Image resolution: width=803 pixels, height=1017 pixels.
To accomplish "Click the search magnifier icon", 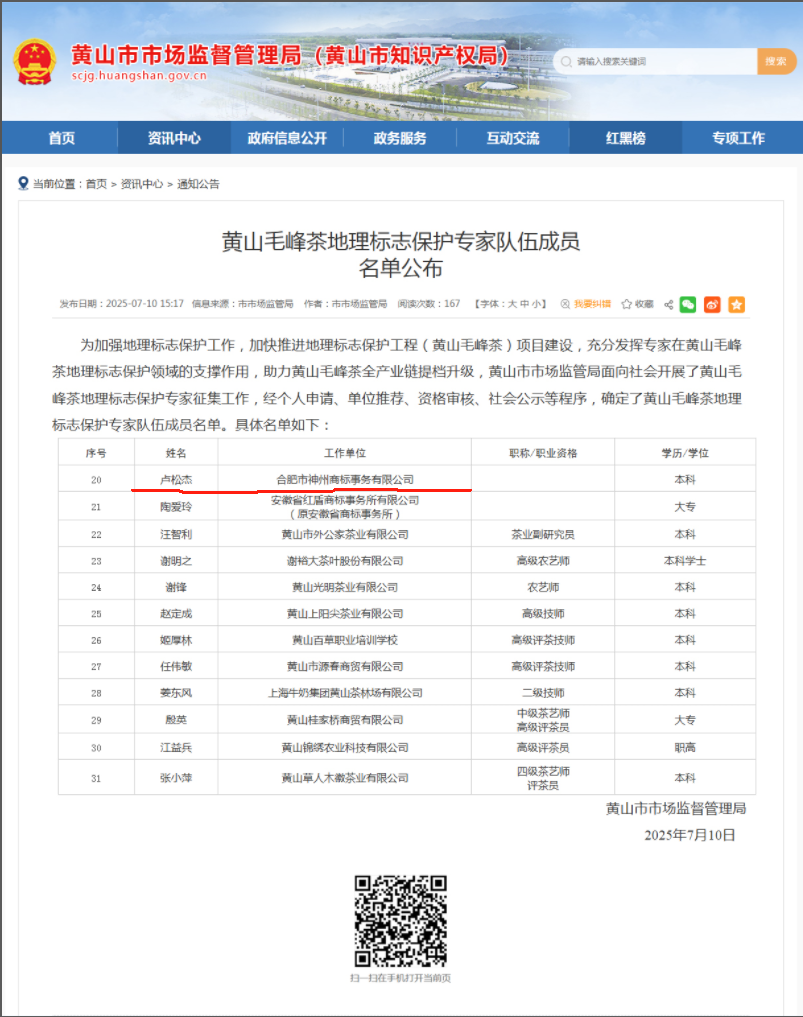I will point(566,62).
